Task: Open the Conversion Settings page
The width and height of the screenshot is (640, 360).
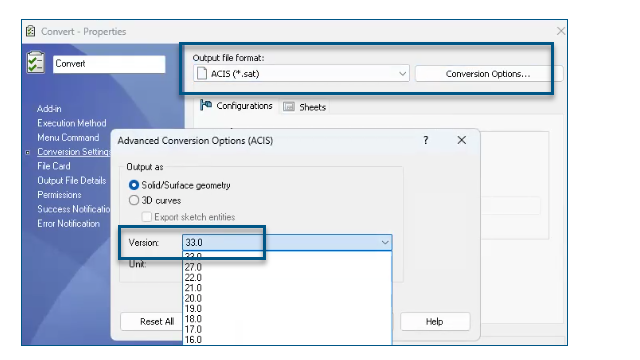Action: [74, 152]
